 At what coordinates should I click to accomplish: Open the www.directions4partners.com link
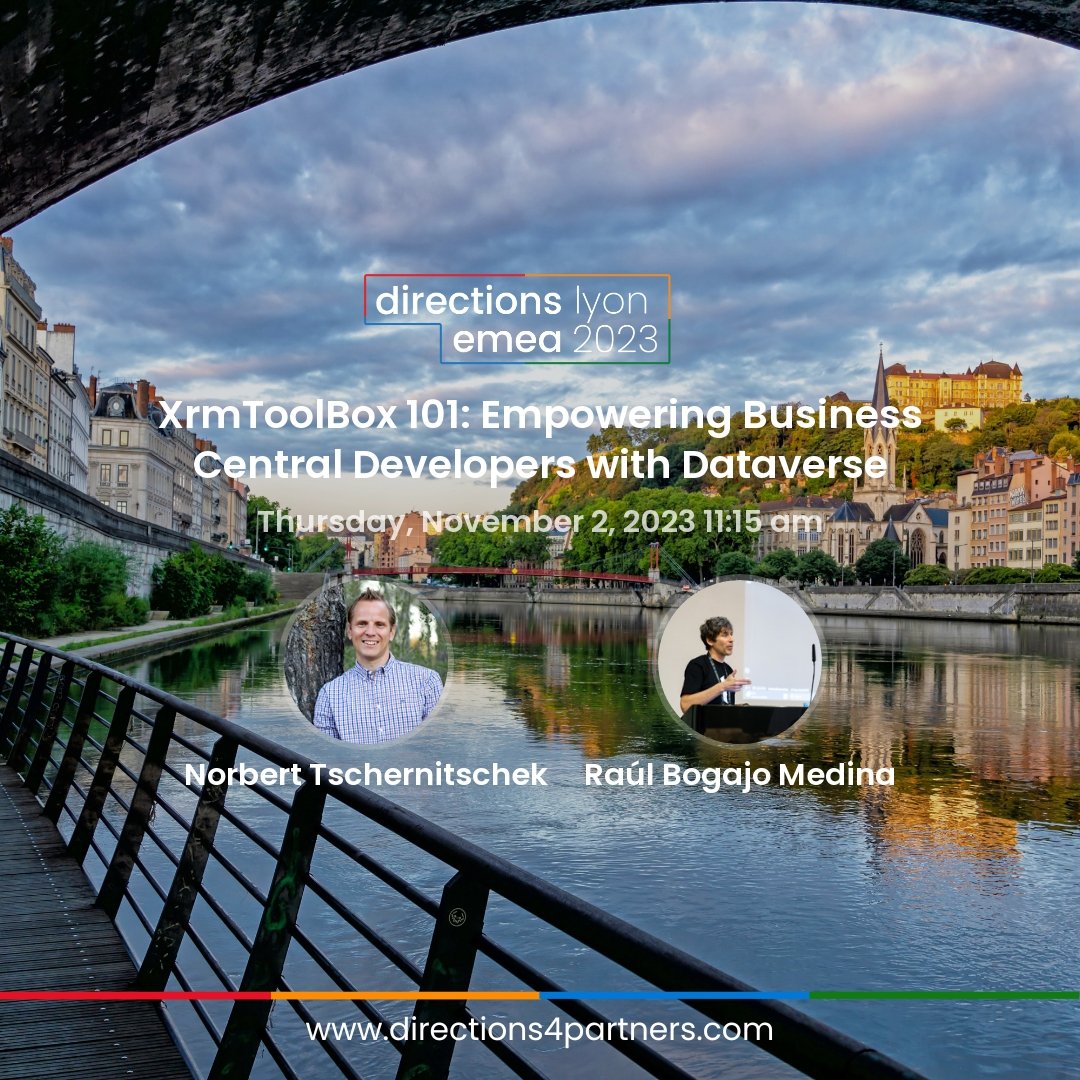(539, 1030)
